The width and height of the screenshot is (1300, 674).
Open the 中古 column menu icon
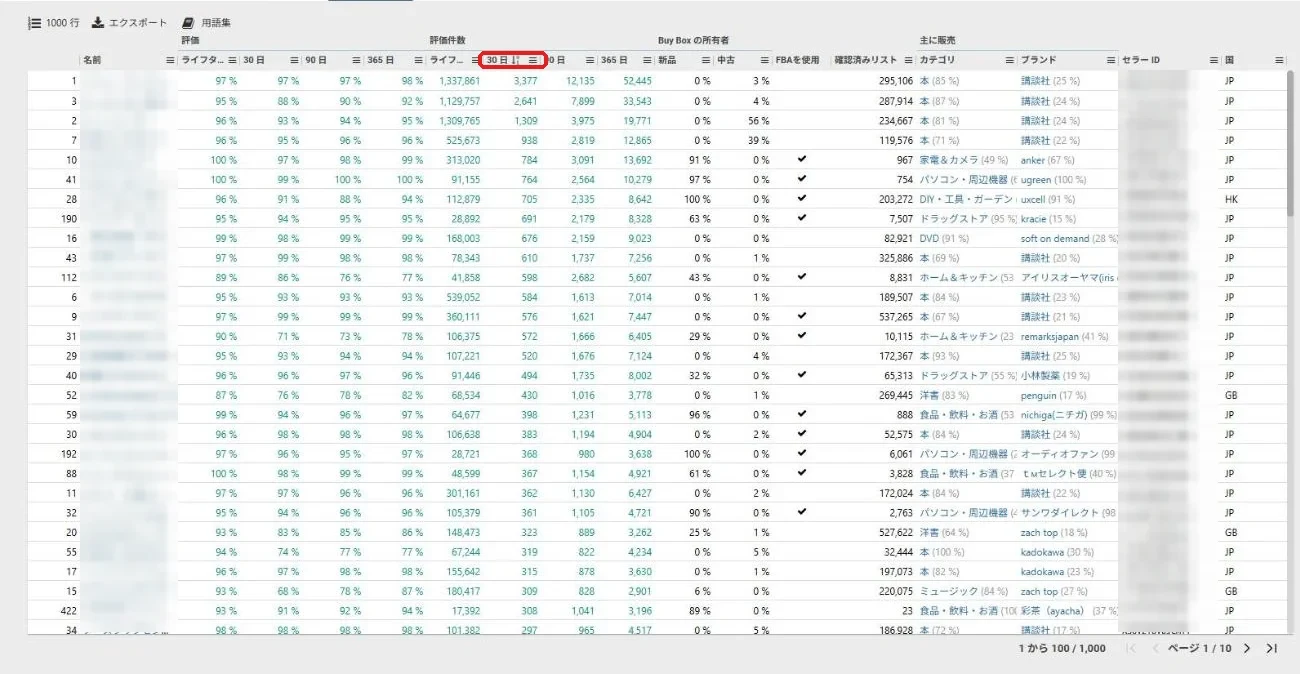pos(765,60)
